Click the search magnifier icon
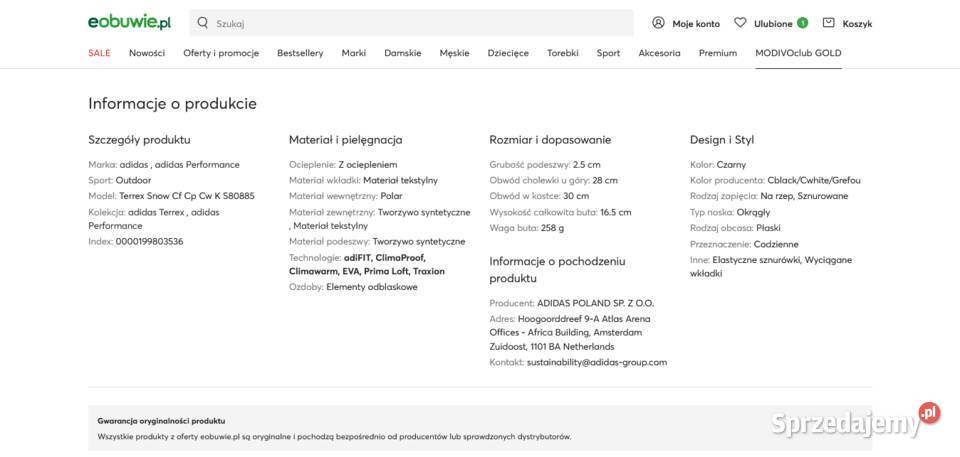 point(203,23)
